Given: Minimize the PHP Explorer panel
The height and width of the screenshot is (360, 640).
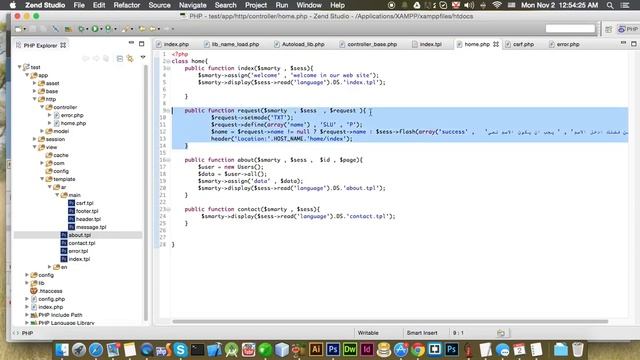Looking at the screenshot, I should pos(131,43).
